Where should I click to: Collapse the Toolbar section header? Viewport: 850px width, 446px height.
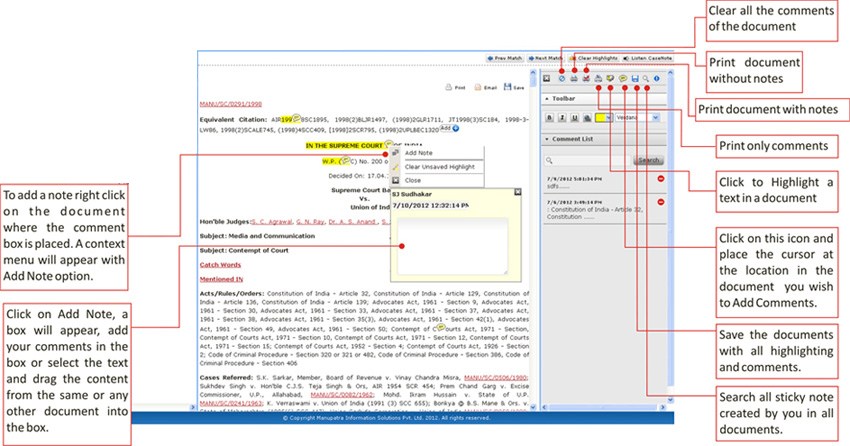[x=604, y=99]
